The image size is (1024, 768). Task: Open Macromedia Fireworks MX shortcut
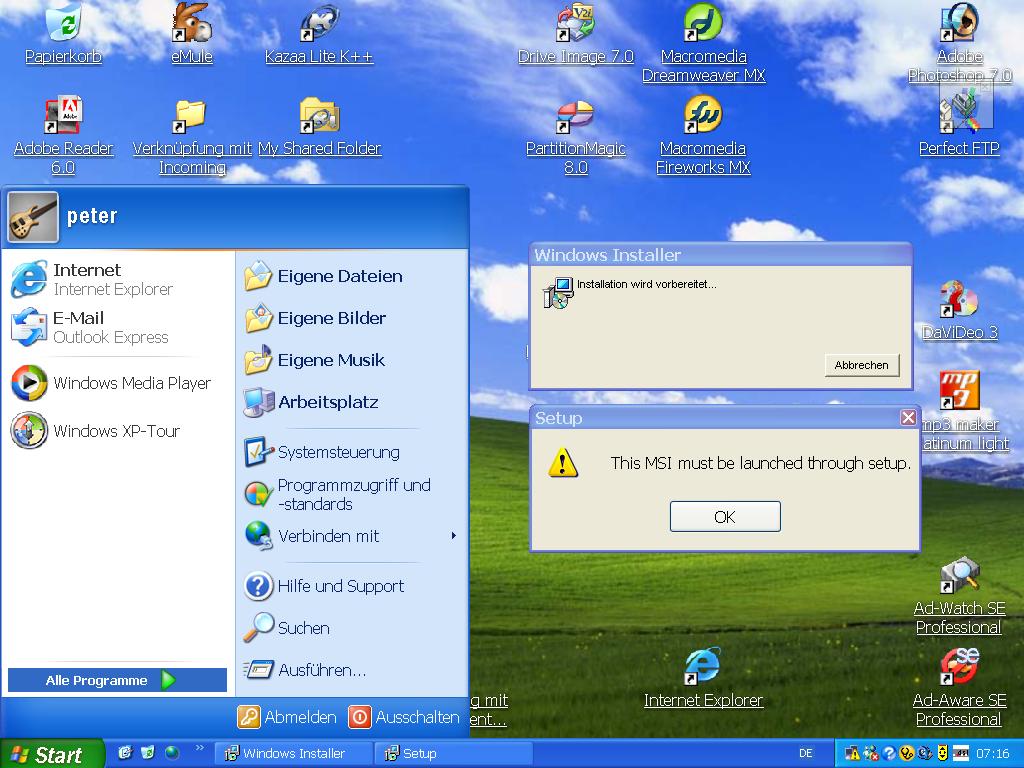[703, 136]
